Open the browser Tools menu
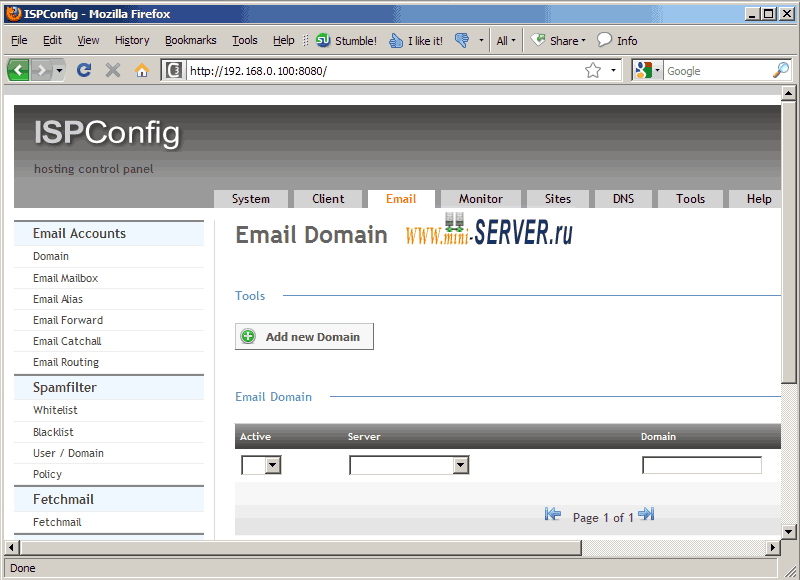 click(x=245, y=40)
